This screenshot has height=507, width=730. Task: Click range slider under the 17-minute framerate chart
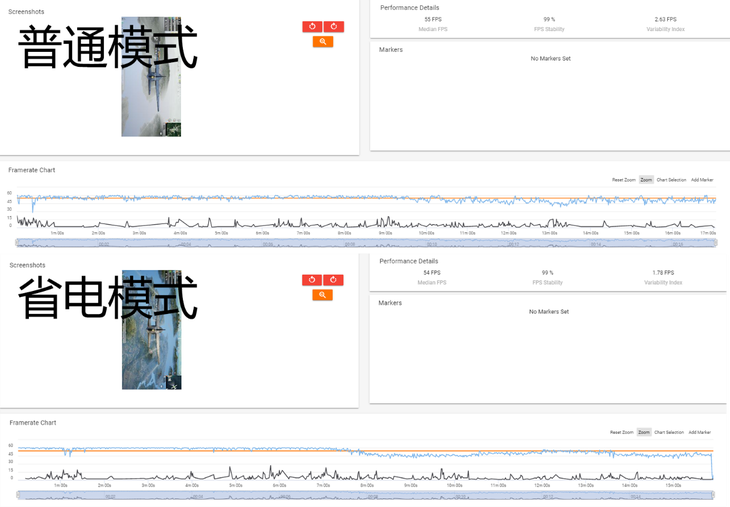click(366, 243)
